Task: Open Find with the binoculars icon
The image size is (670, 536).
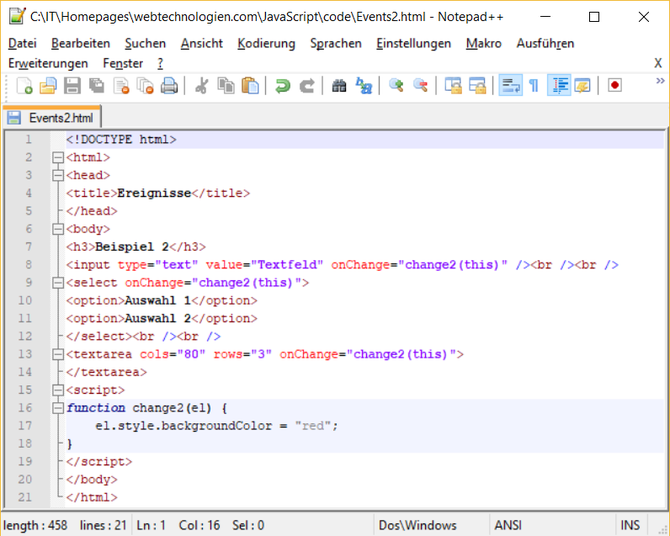Action: pyautogui.click(x=339, y=86)
